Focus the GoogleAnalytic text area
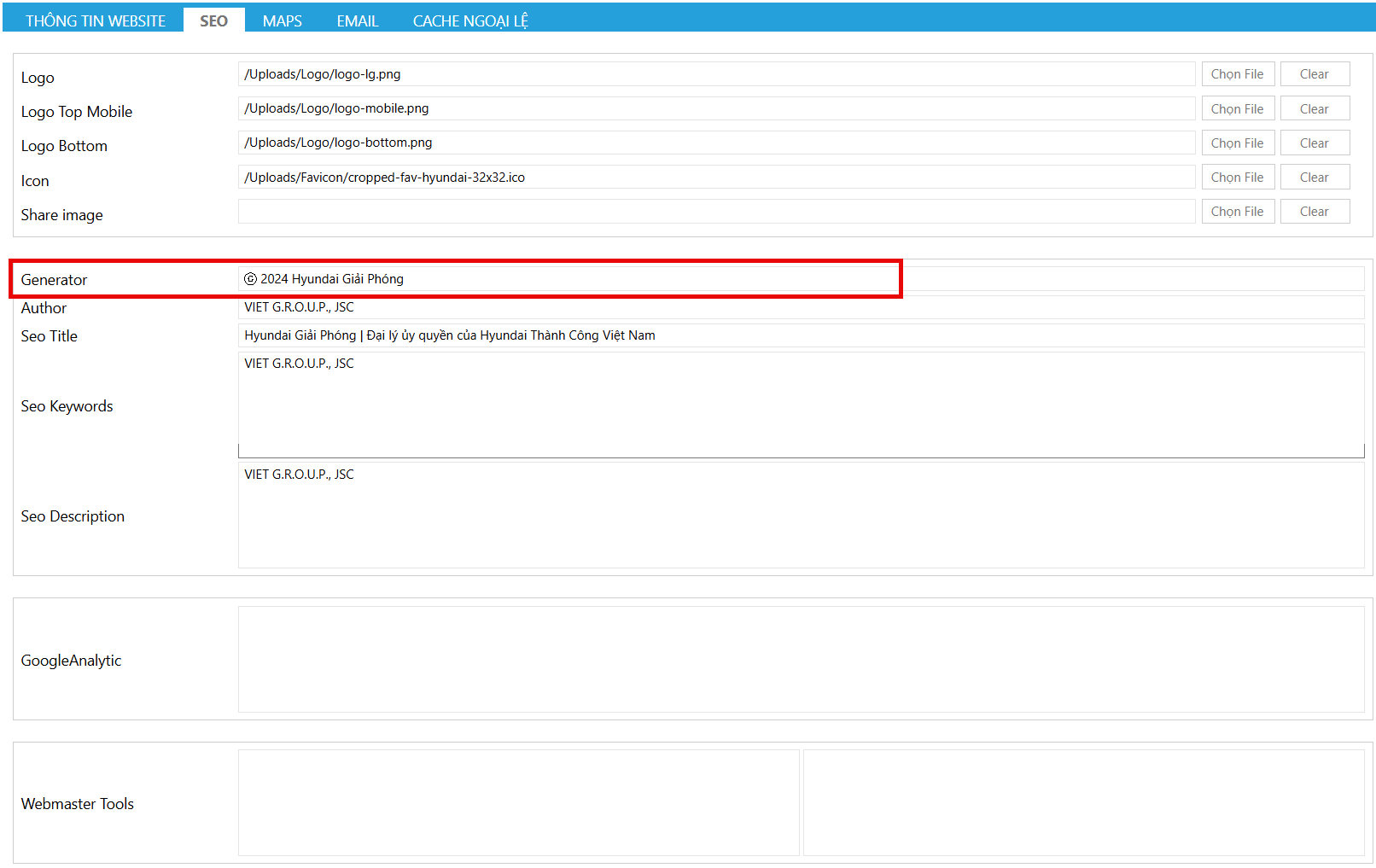Screen dimensions: 1376x868 click(x=801, y=659)
